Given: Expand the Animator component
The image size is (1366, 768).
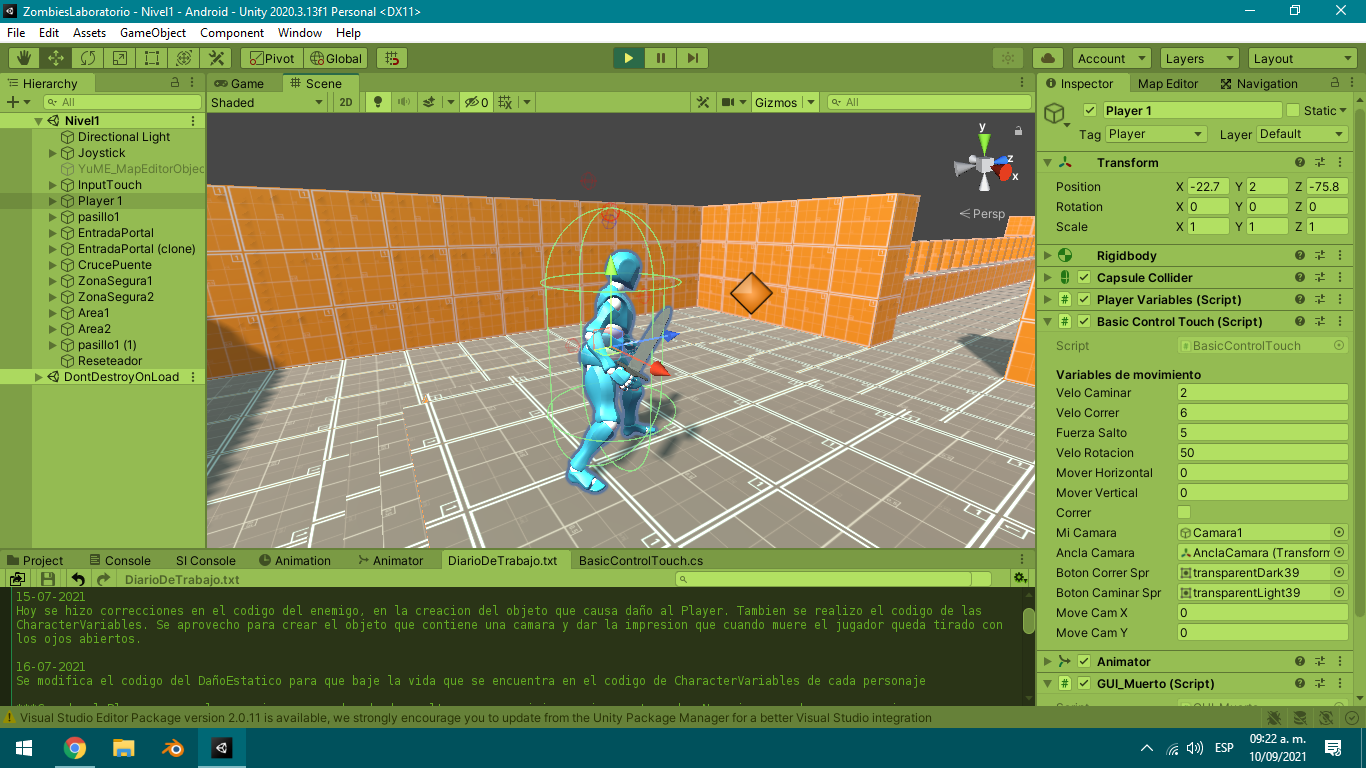Looking at the screenshot, I should 1047,662.
